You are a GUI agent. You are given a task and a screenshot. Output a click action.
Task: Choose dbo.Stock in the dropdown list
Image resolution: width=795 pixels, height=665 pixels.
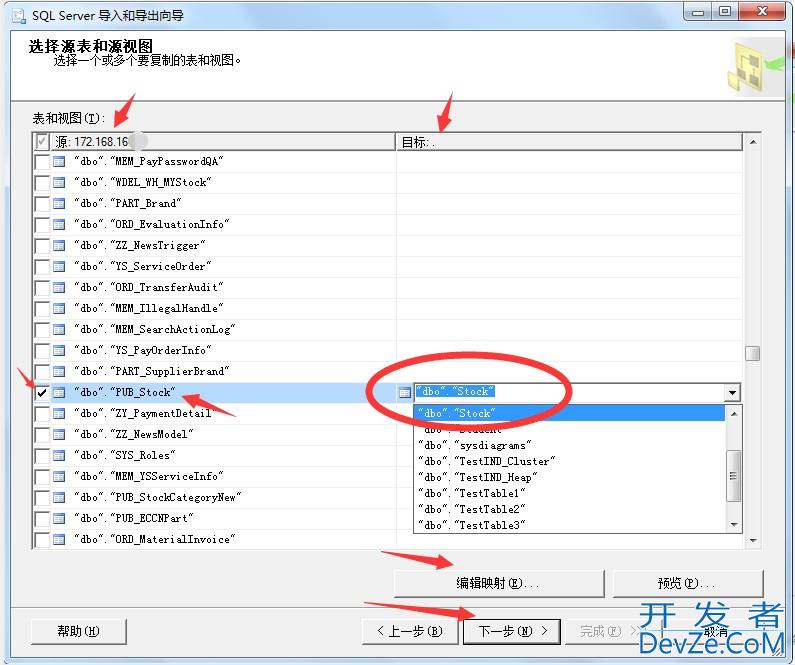[570, 414]
